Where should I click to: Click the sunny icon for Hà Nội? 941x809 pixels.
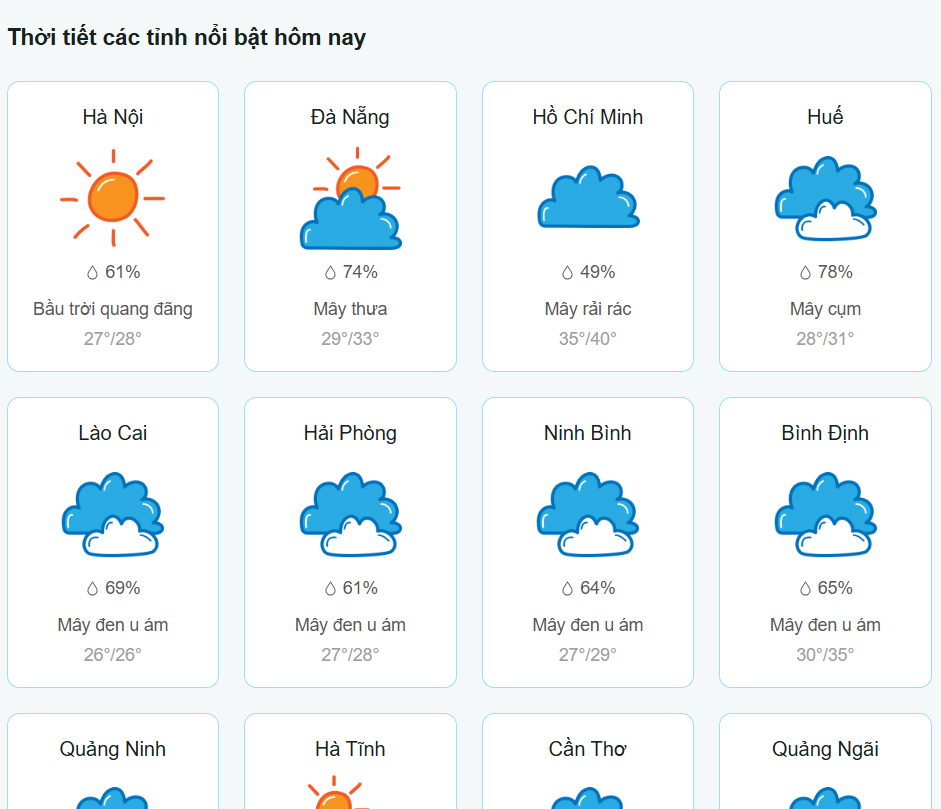pos(113,198)
